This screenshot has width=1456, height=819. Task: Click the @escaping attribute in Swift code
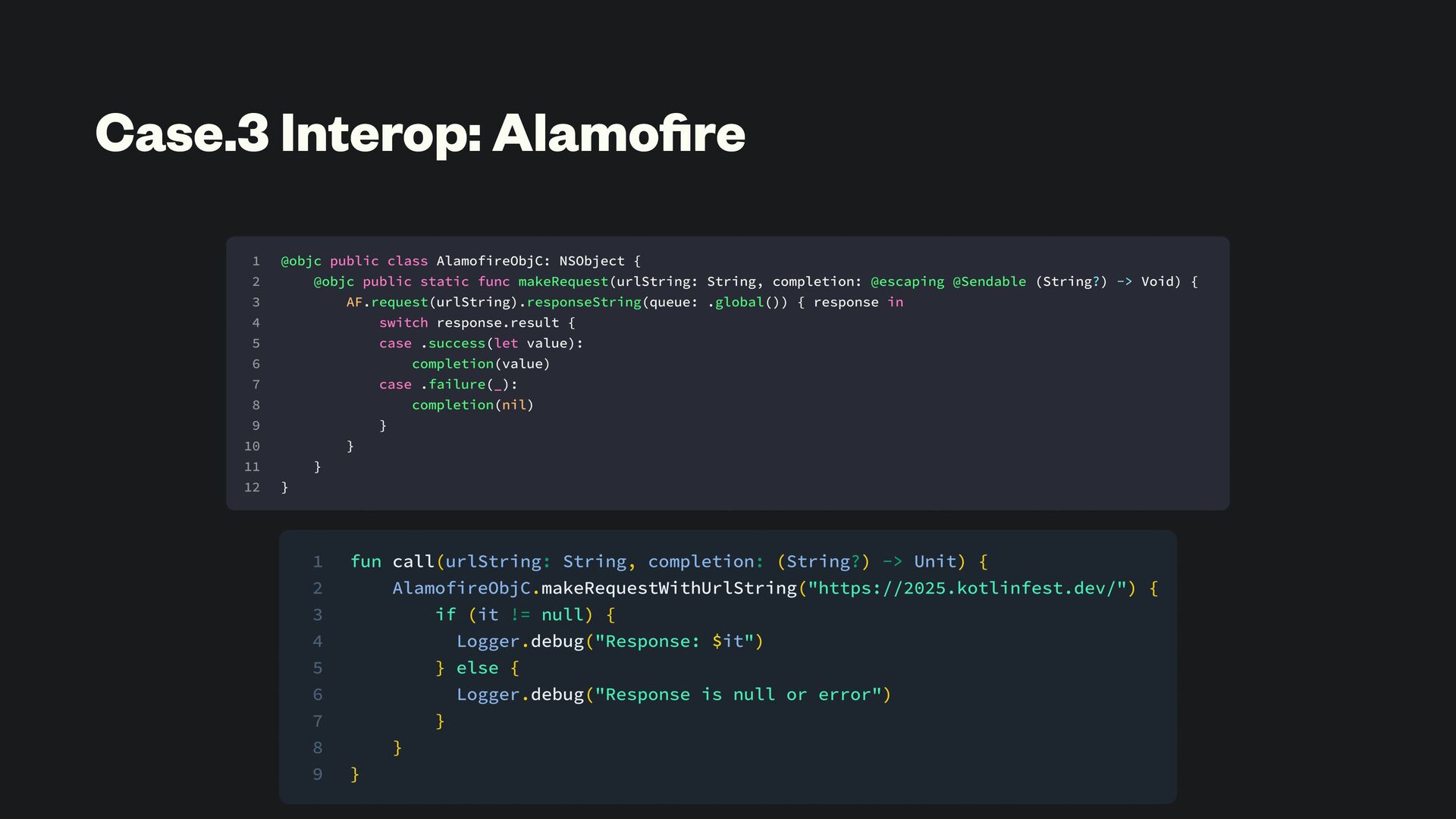coord(907,281)
